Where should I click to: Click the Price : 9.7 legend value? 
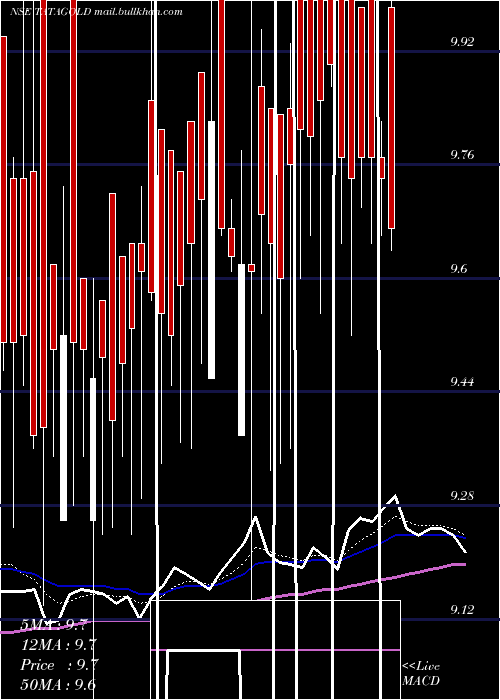tap(59, 665)
